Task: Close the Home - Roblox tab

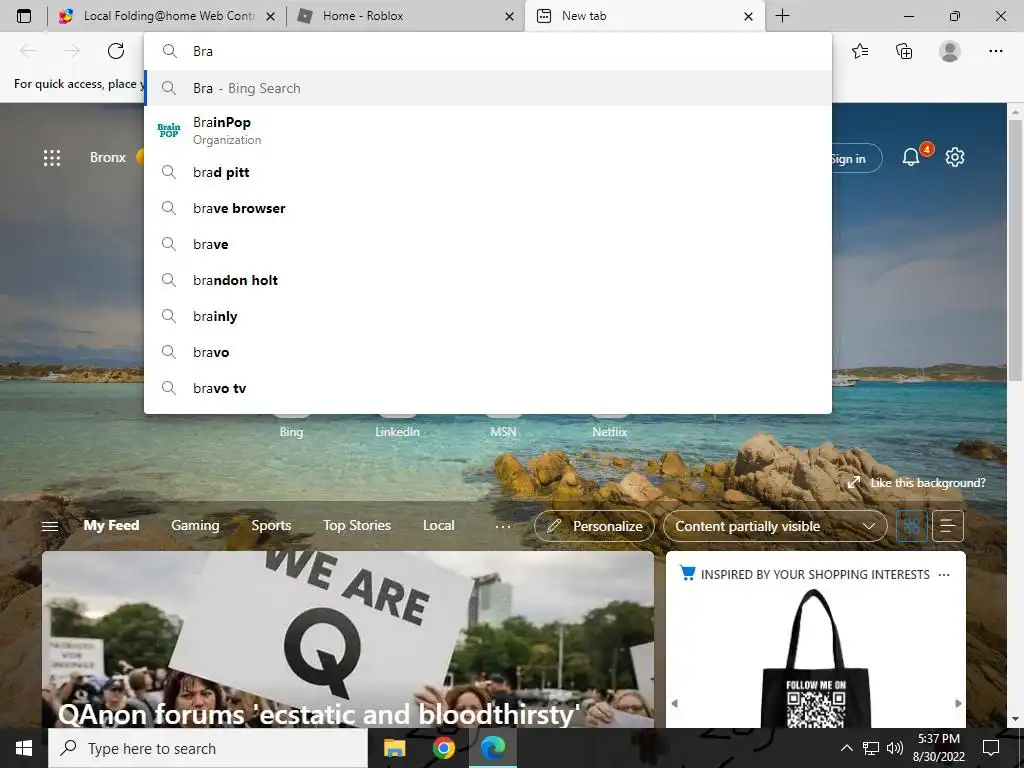Action: click(509, 16)
